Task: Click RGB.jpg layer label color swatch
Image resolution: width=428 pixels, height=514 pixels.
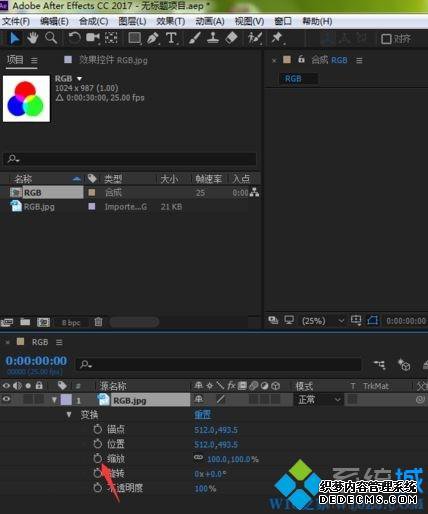Action: point(66,399)
